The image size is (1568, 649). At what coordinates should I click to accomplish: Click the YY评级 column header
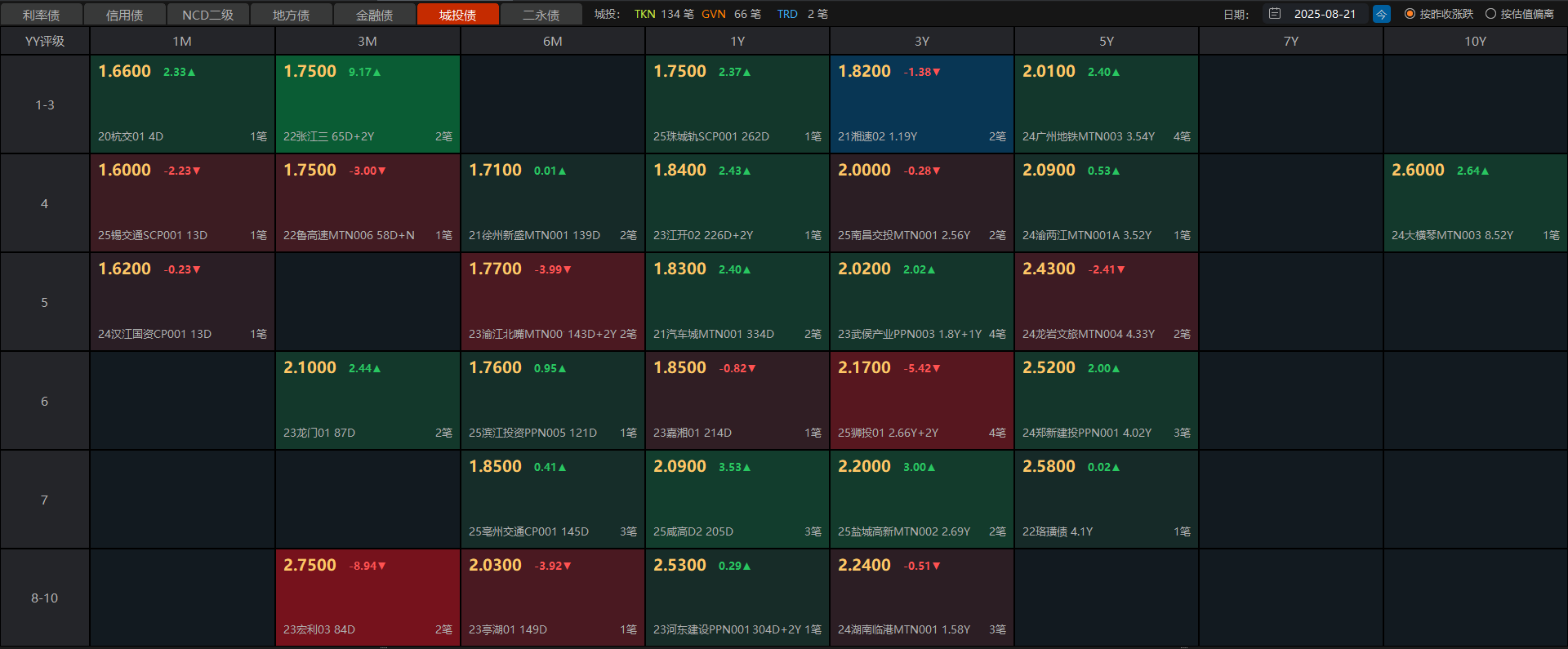click(x=45, y=41)
